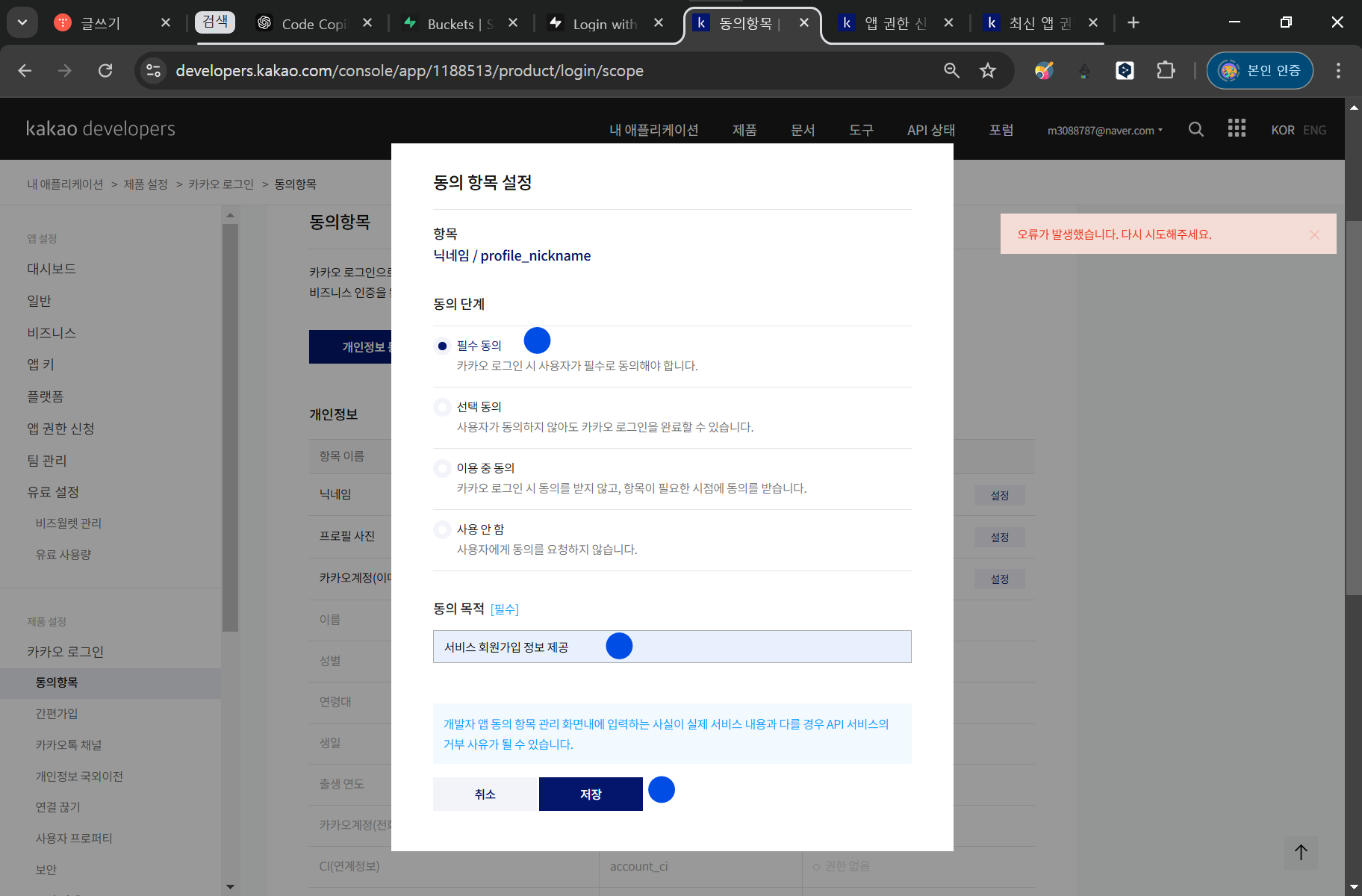Click the sidebar vertical scrollbar
The height and width of the screenshot is (896, 1362).
pyautogui.click(x=230, y=427)
